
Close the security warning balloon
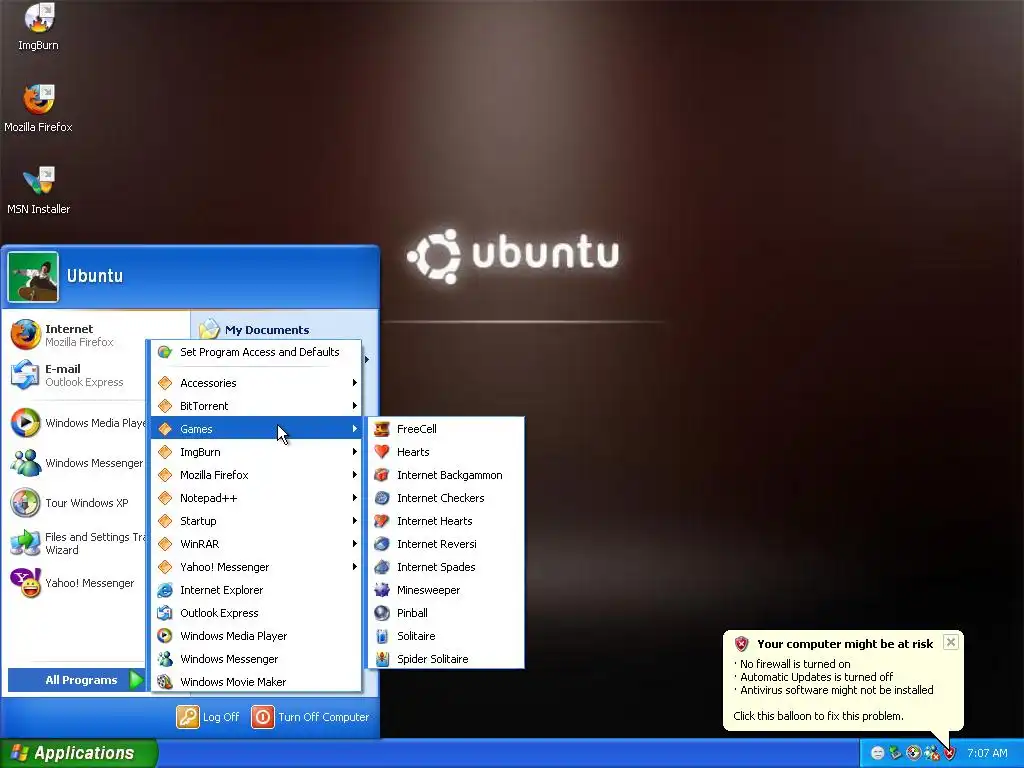coord(951,642)
